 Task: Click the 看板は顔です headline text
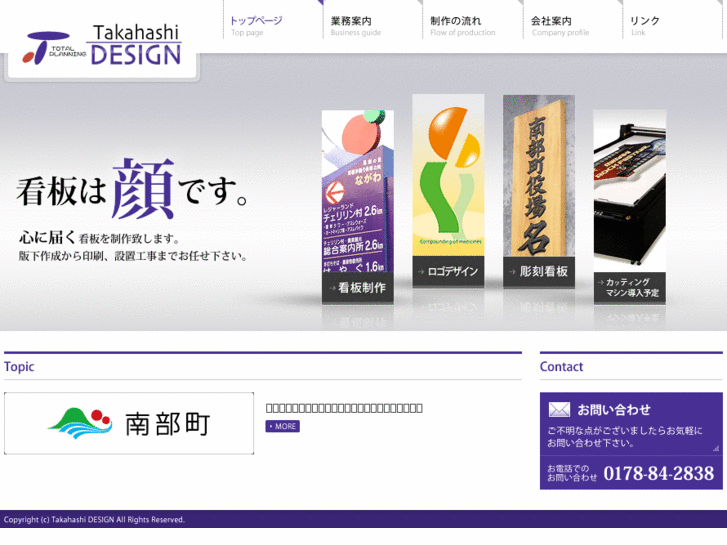[x=132, y=190]
